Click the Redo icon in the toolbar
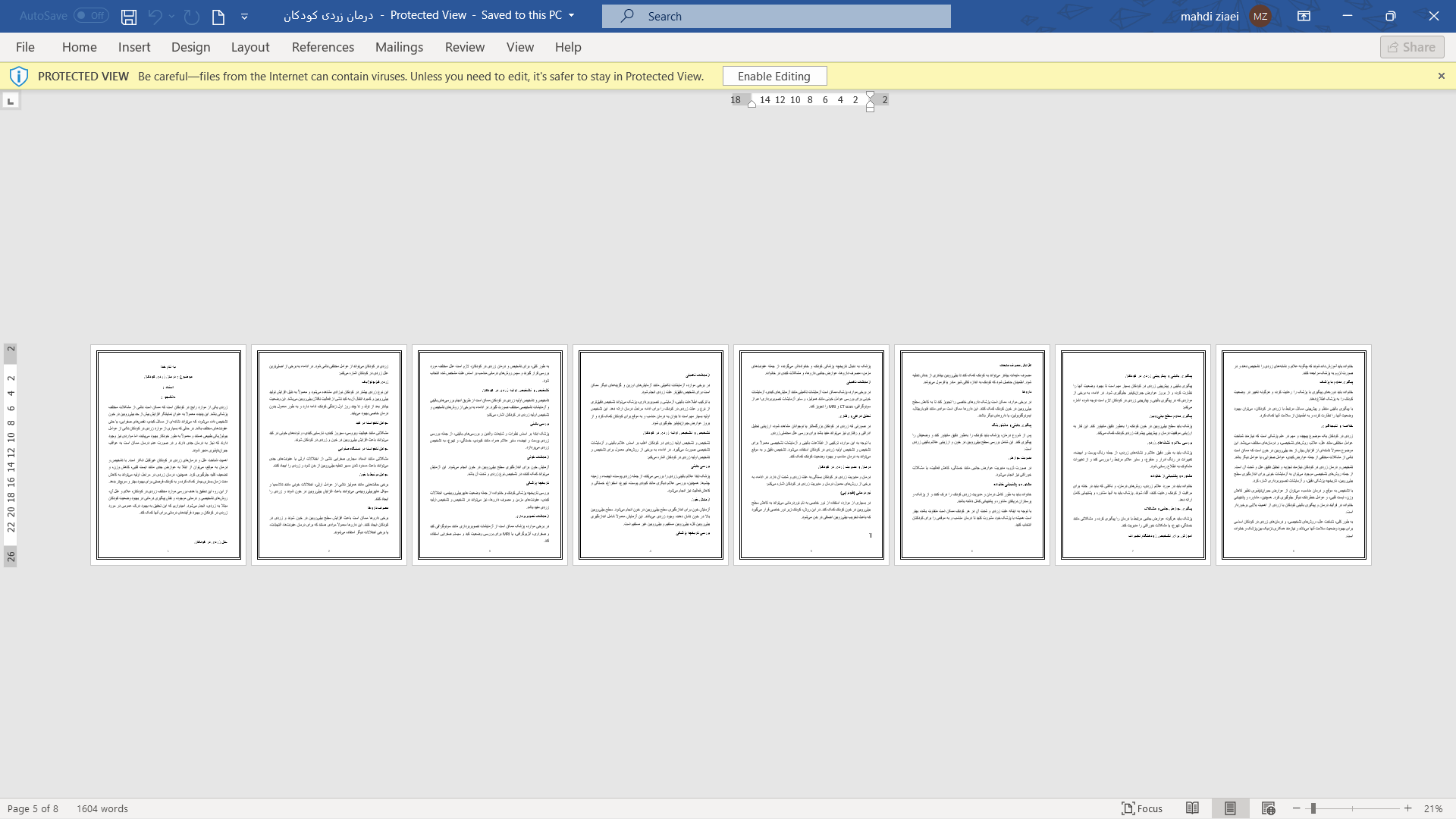The width and height of the screenshot is (1456, 819). click(x=190, y=16)
